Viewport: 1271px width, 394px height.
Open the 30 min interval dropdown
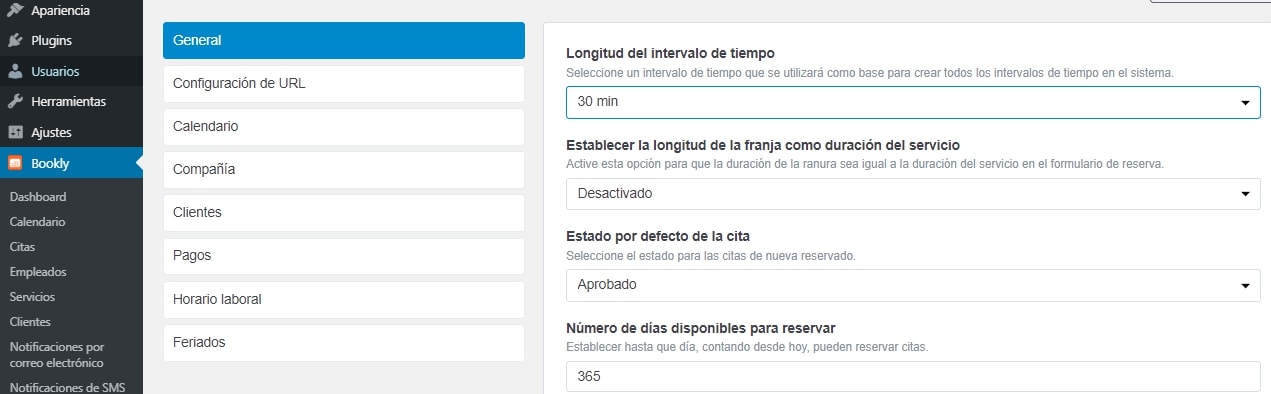pos(913,102)
